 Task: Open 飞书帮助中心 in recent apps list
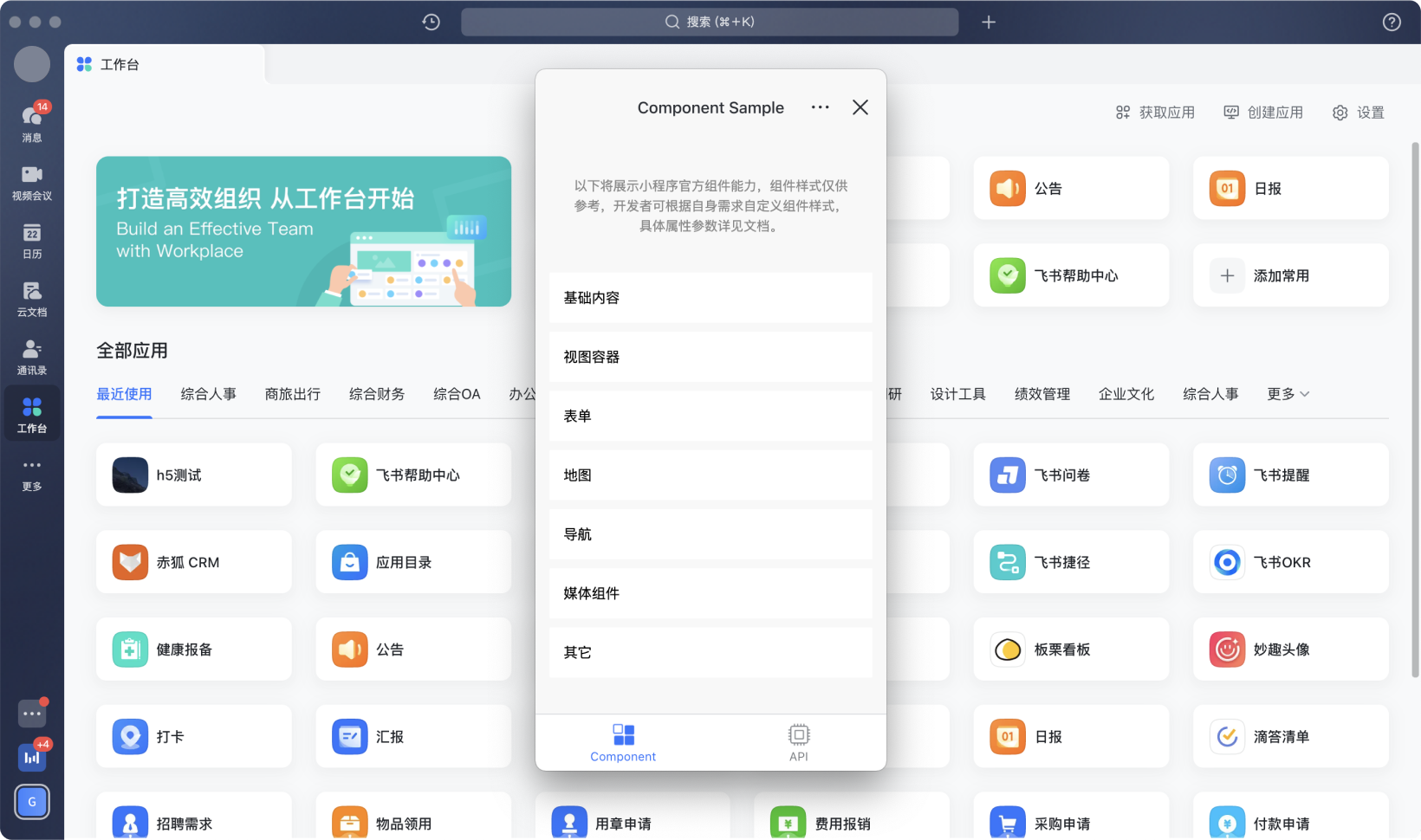[x=413, y=475]
